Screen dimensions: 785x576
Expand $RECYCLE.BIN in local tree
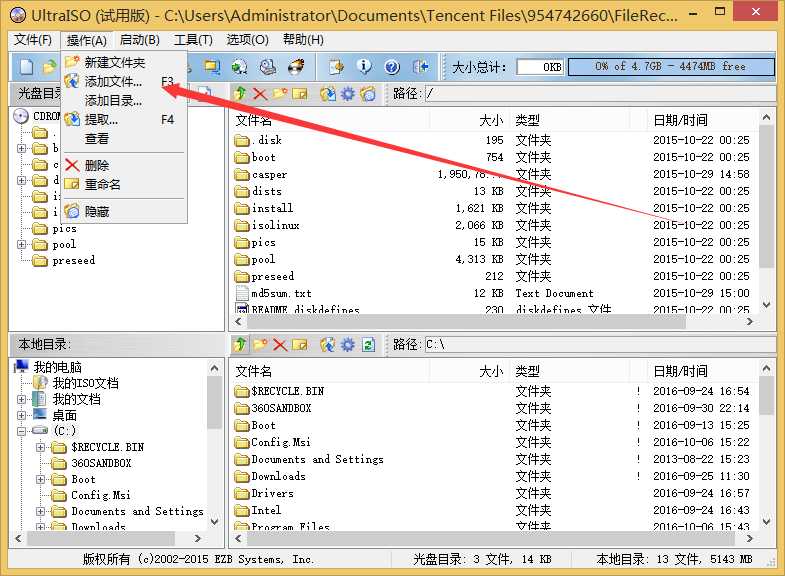click(41, 447)
